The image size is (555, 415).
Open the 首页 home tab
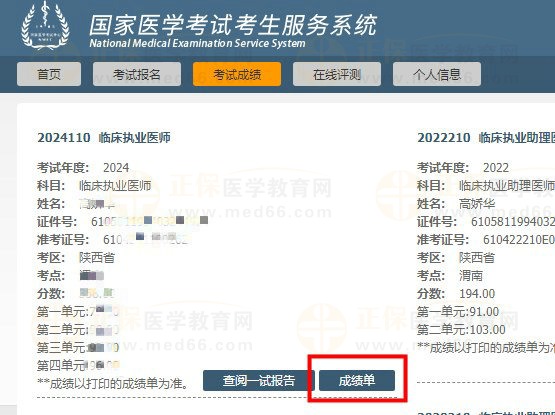coord(49,74)
